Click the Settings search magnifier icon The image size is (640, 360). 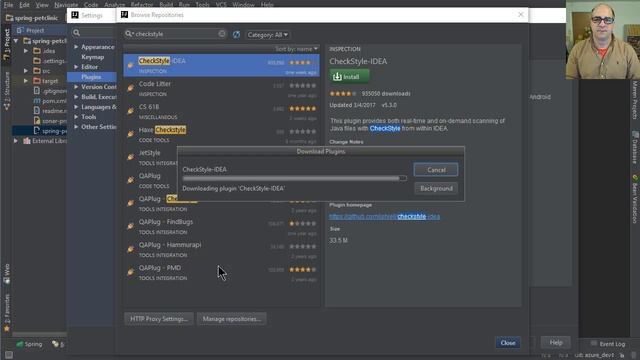coord(76,33)
